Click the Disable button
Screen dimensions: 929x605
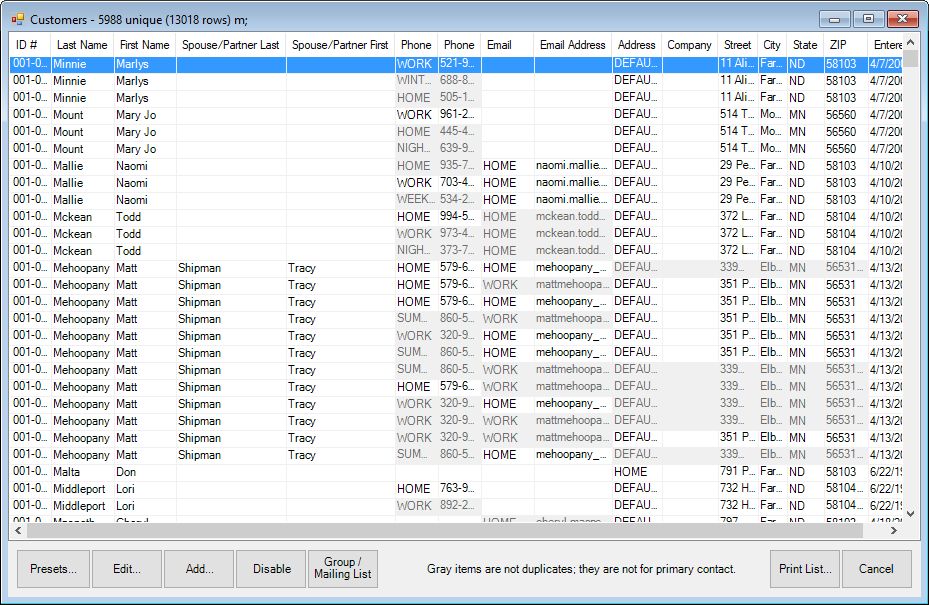coord(271,569)
